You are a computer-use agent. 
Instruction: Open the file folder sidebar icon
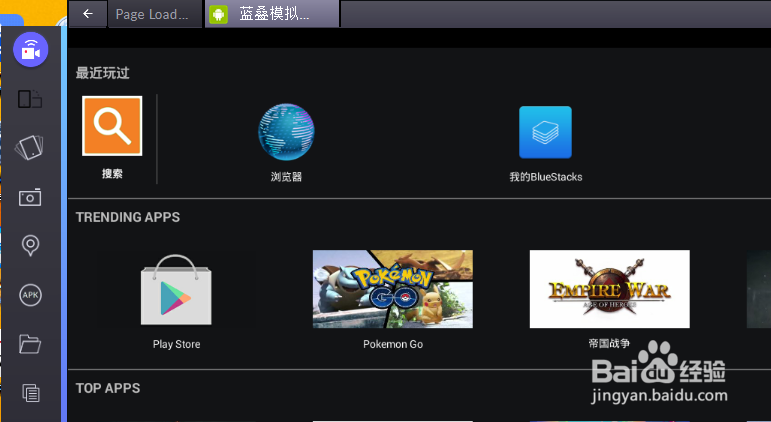coord(30,344)
